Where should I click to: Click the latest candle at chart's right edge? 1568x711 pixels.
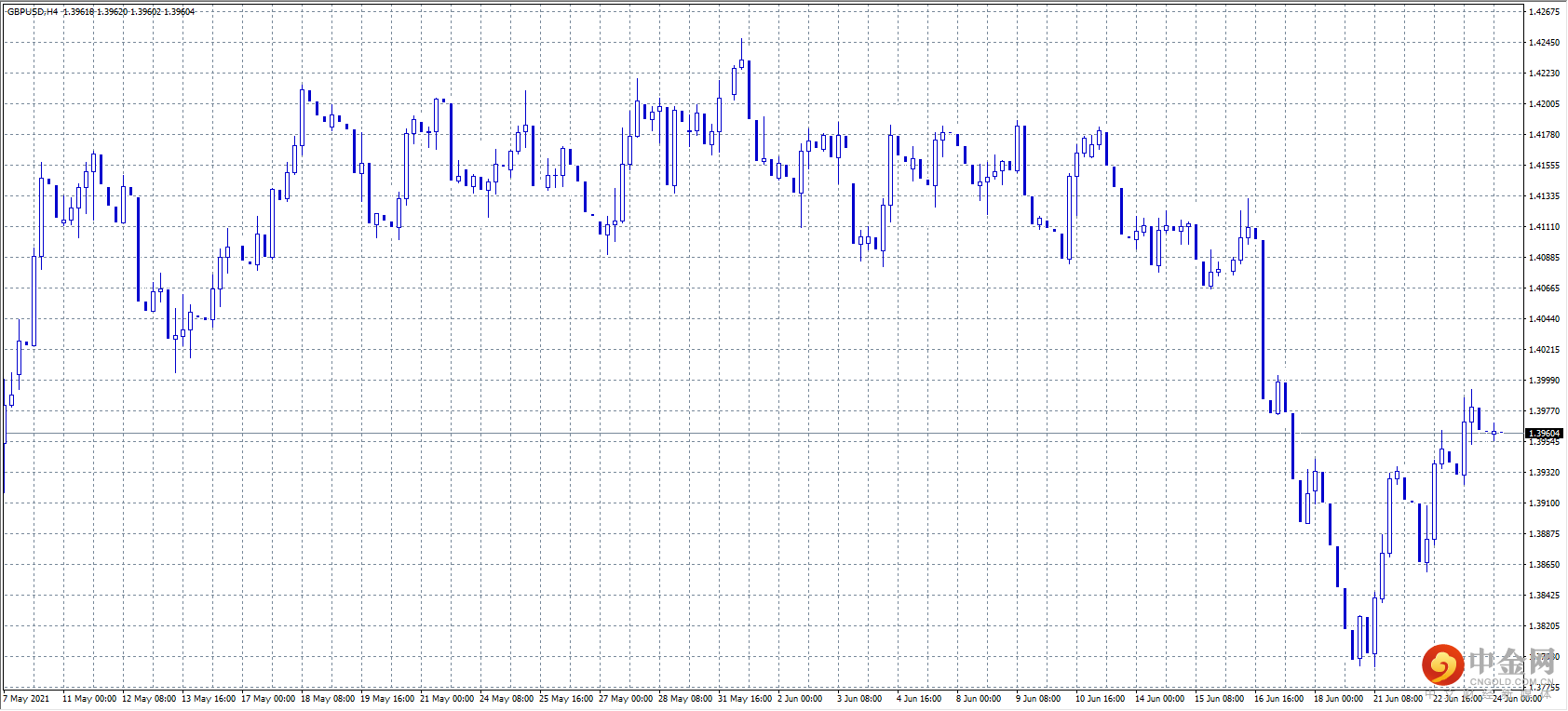tap(1494, 433)
